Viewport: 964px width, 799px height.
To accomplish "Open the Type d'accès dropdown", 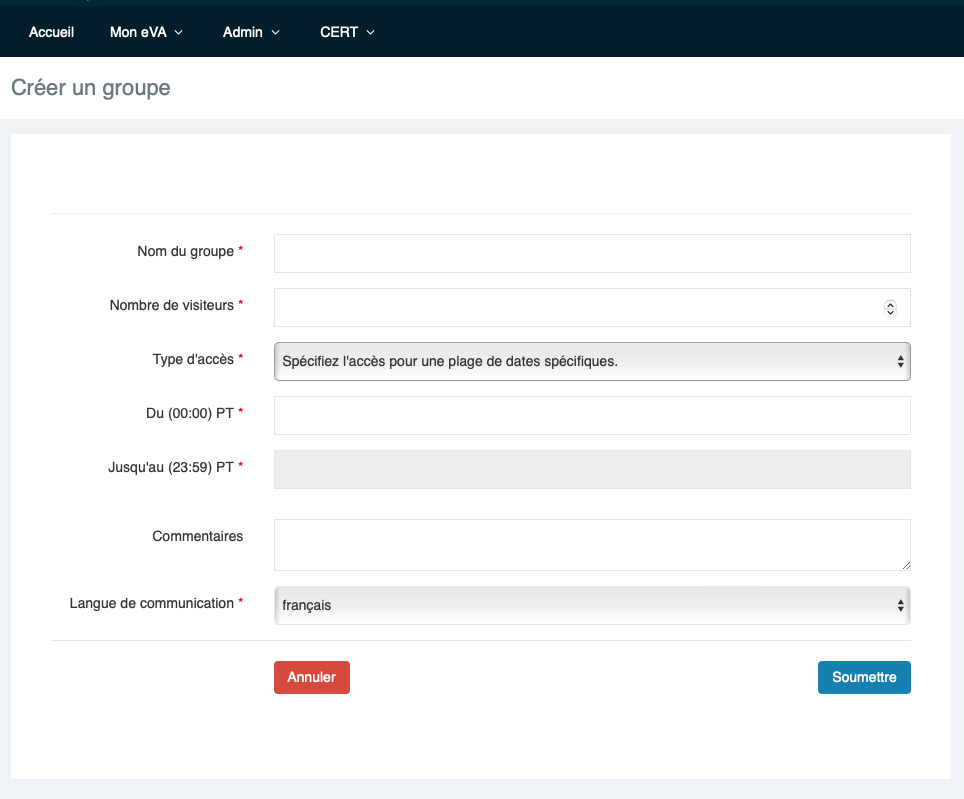I will pos(592,361).
